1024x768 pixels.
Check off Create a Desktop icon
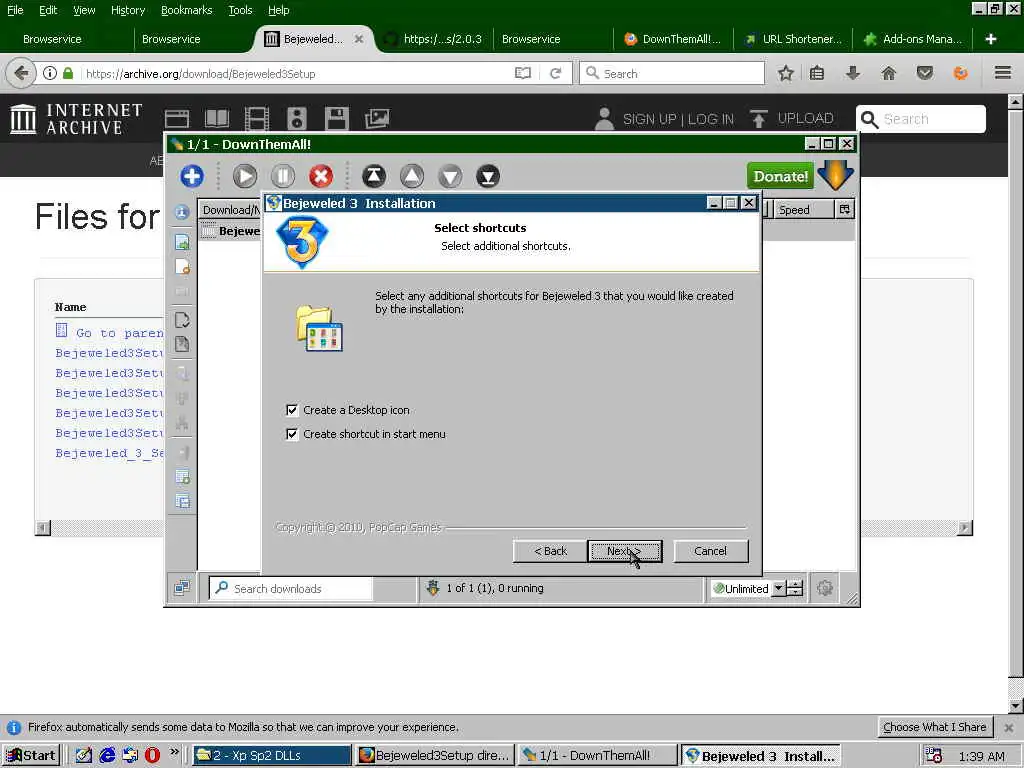tap(292, 410)
